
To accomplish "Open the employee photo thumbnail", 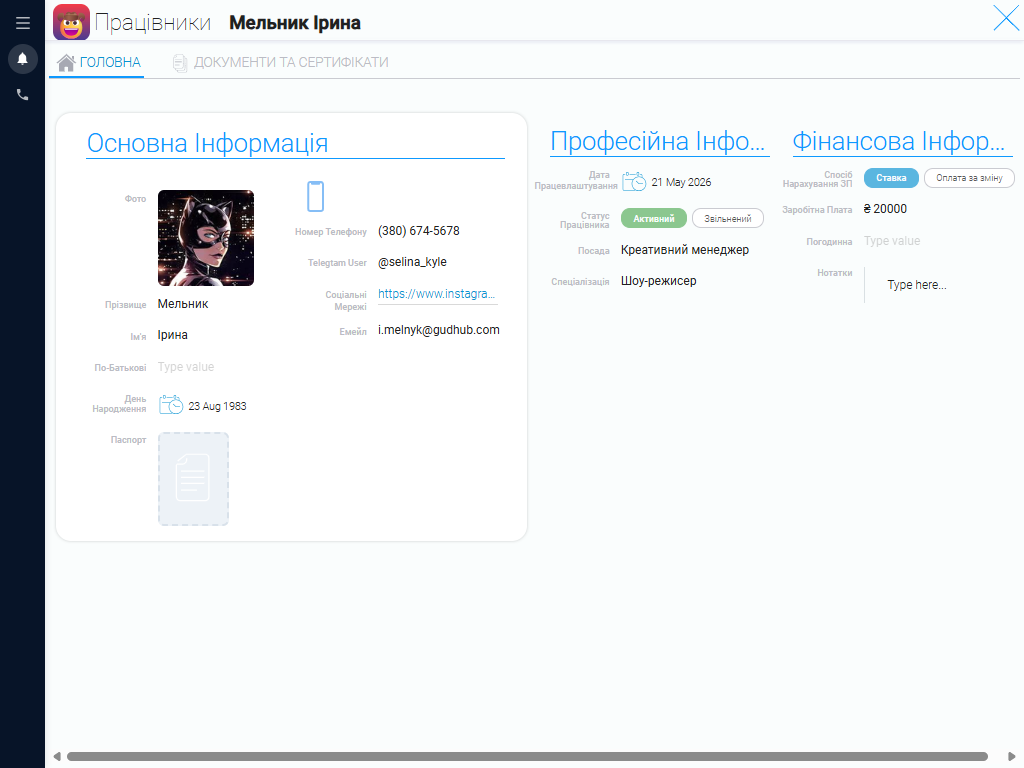I will pos(206,238).
